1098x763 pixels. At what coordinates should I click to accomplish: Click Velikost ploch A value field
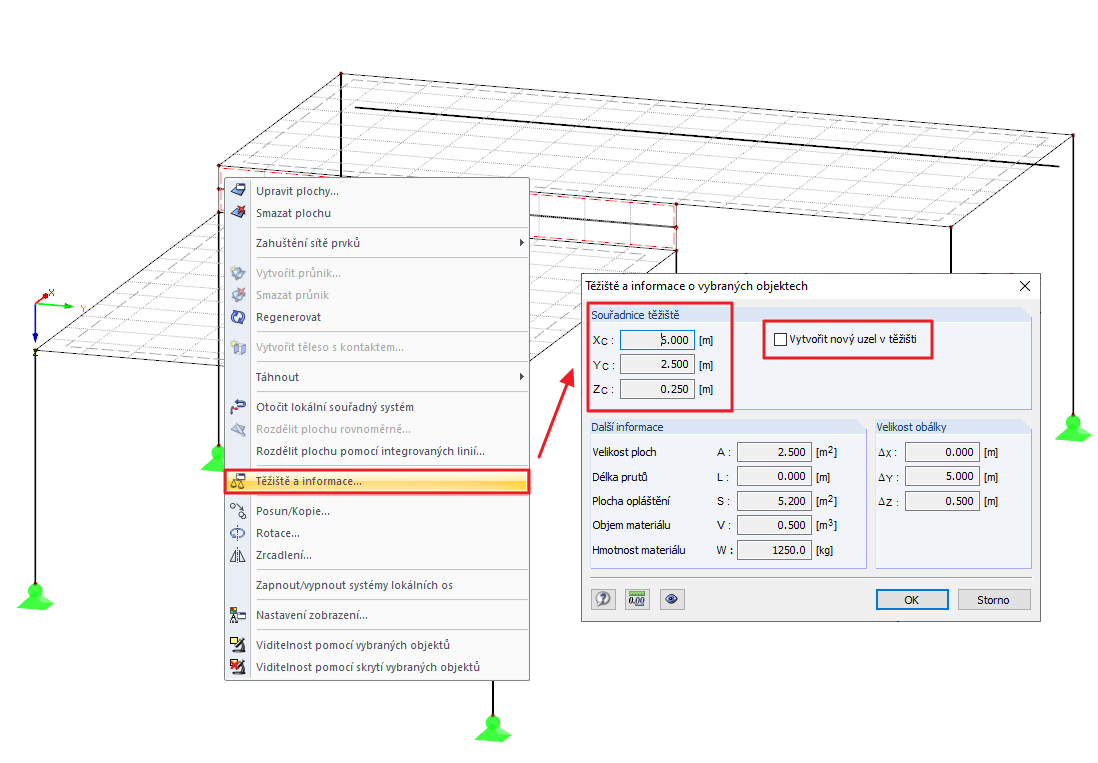[774, 452]
